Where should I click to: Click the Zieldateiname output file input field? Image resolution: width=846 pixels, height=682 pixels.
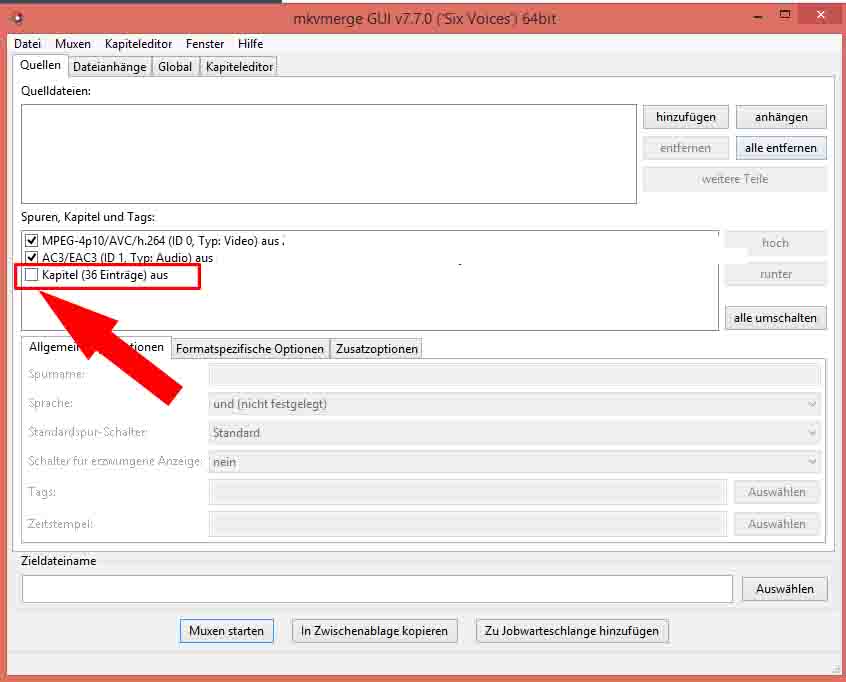pyautogui.click(x=377, y=589)
